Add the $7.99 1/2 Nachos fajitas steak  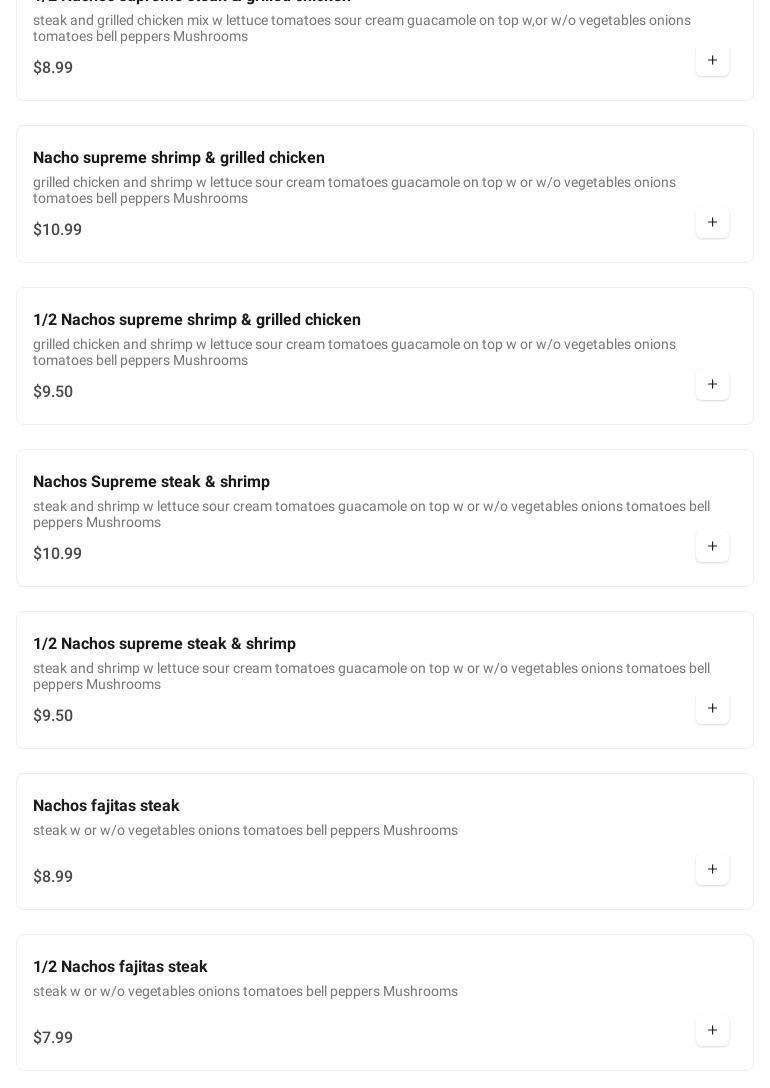coord(712,1030)
